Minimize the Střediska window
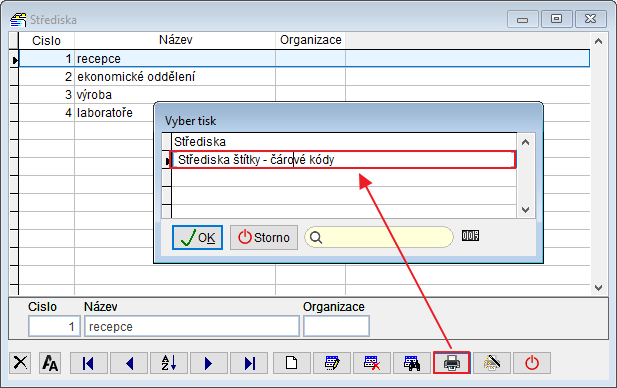The width and height of the screenshot is (617, 388). pos(523,19)
